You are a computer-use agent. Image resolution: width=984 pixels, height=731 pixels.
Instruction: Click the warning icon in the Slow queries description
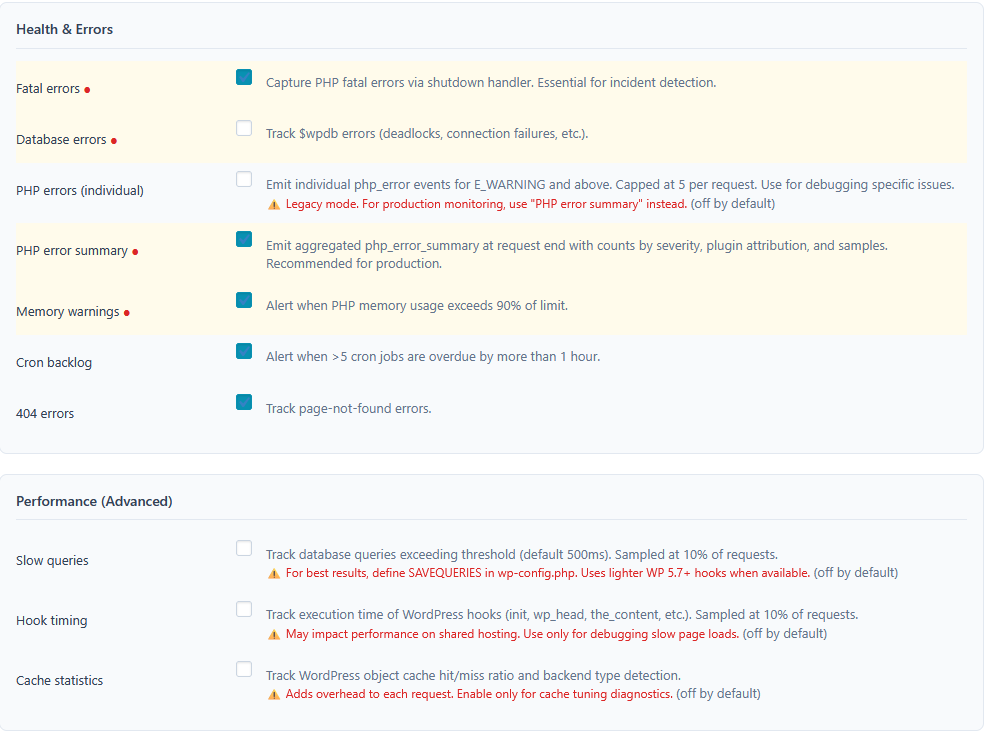click(273, 572)
